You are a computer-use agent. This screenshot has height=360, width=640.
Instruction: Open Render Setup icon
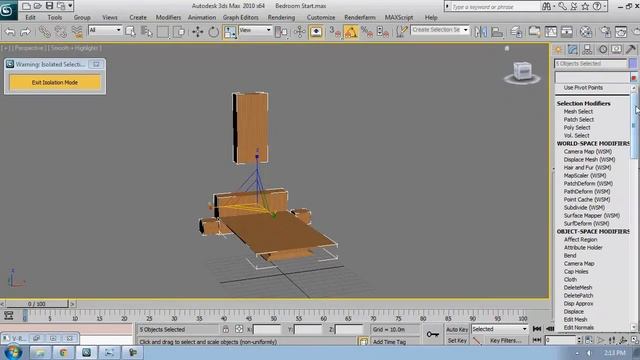[x=605, y=31]
